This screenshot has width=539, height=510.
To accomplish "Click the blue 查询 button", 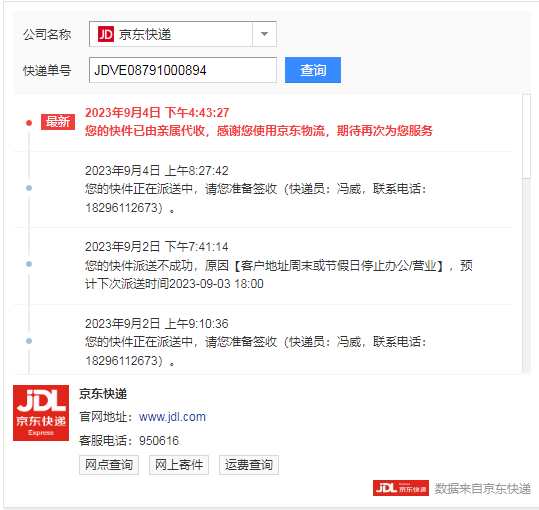I will [313, 70].
